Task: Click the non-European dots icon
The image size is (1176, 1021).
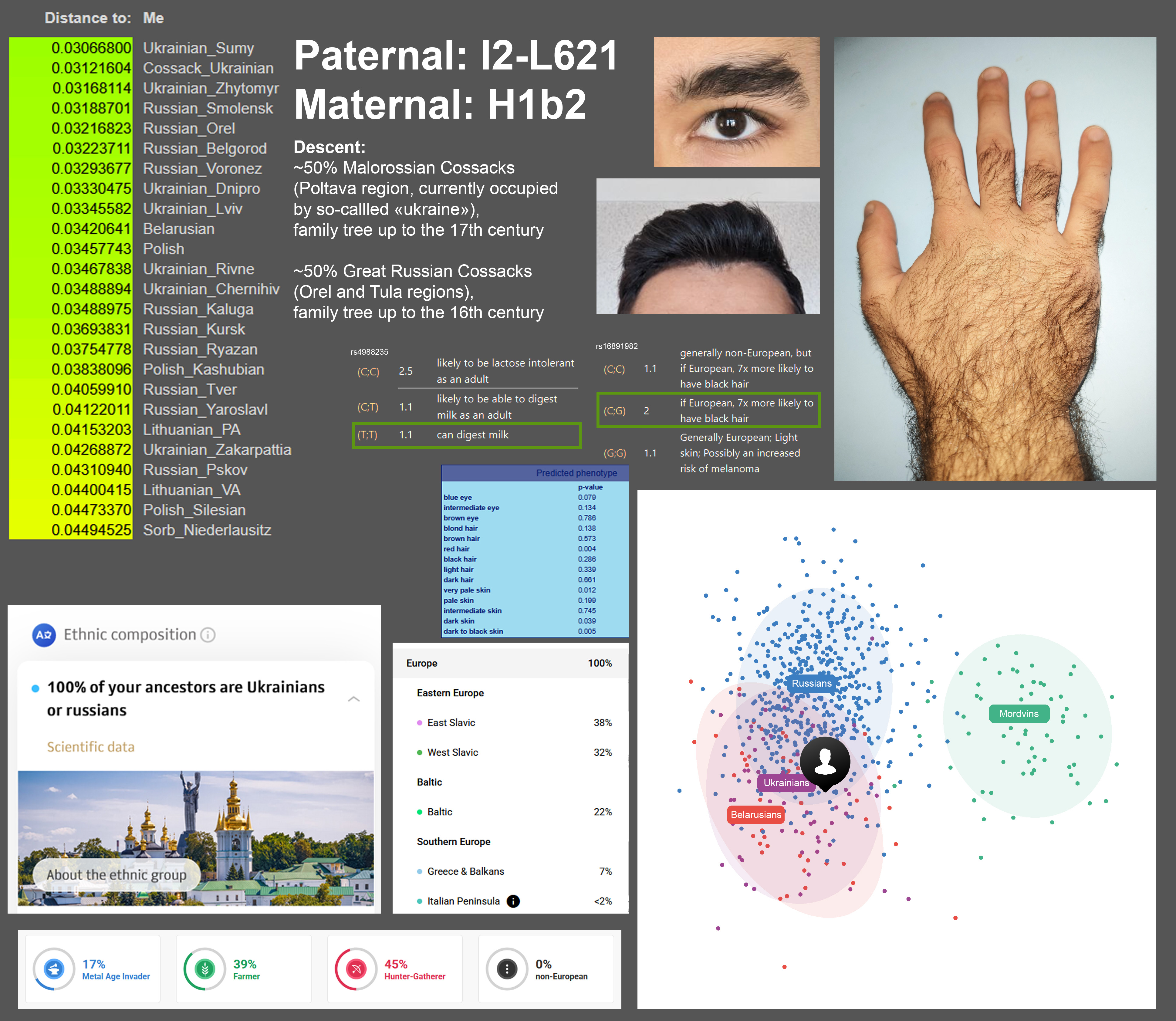Action: tap(506, 969)
